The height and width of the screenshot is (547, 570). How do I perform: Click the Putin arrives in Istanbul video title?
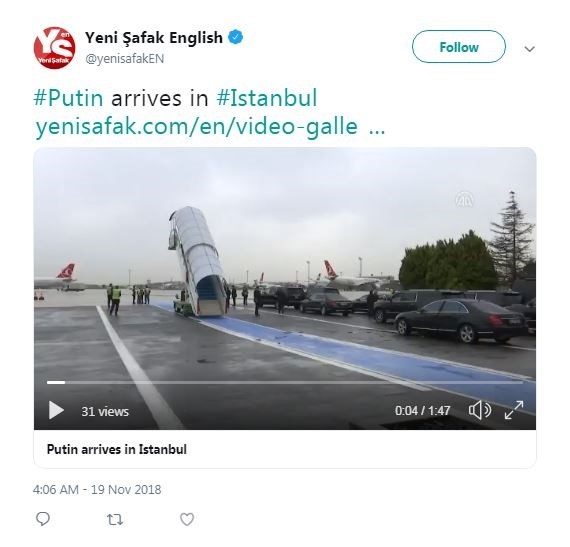pos(117,450)
